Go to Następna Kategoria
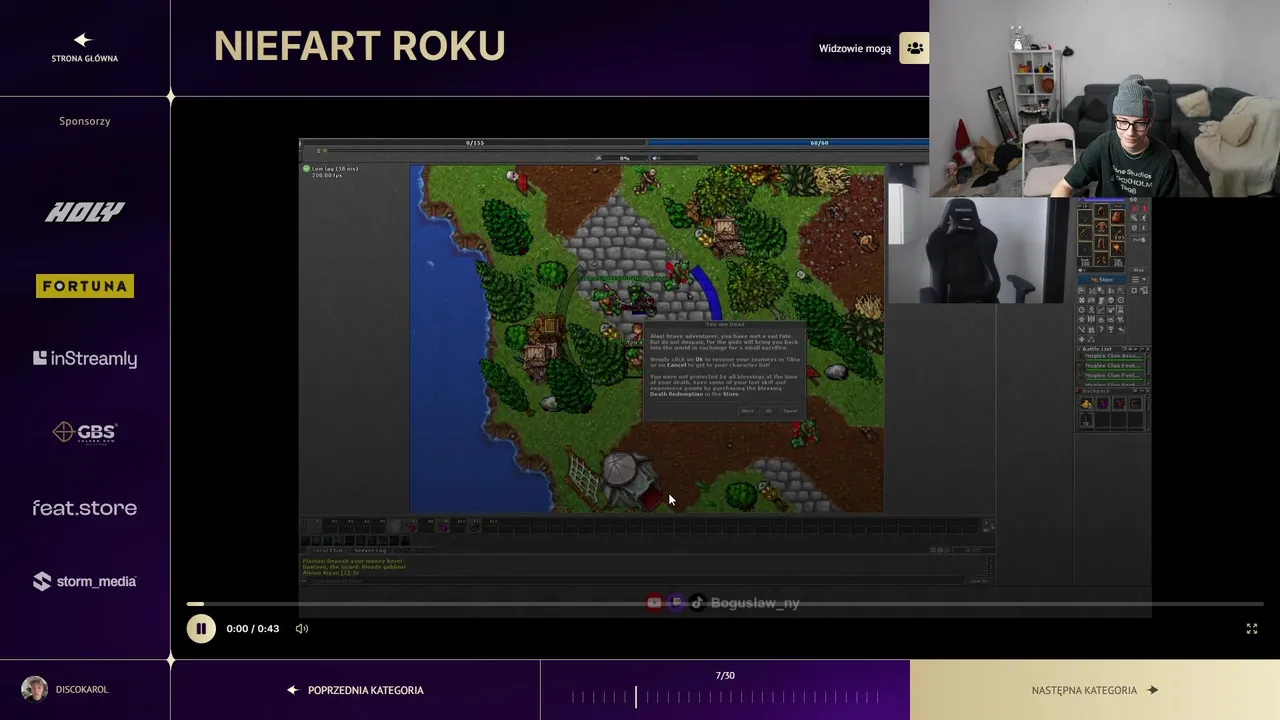 (x=1095, y=690)
